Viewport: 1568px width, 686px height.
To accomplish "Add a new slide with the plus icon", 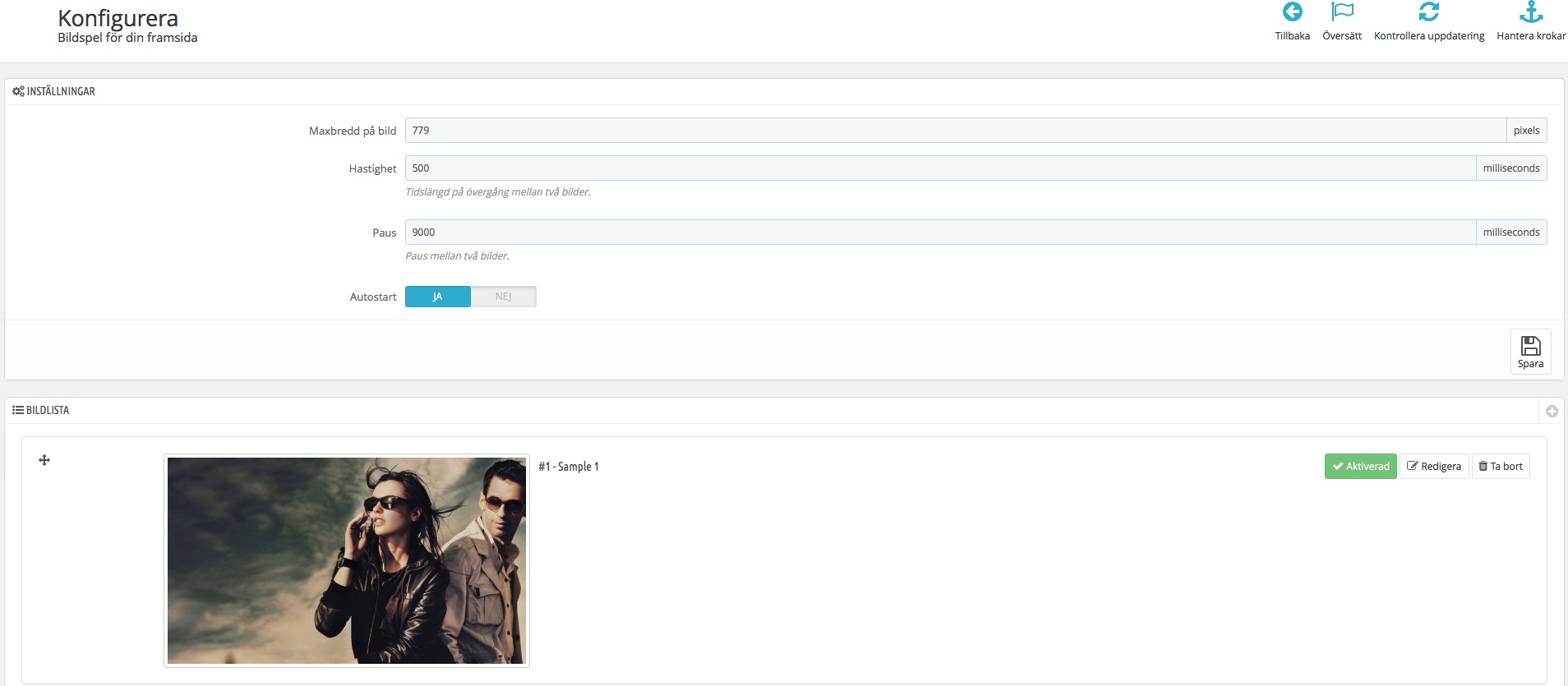I will pyautogui.click(x=1552, y=412).
